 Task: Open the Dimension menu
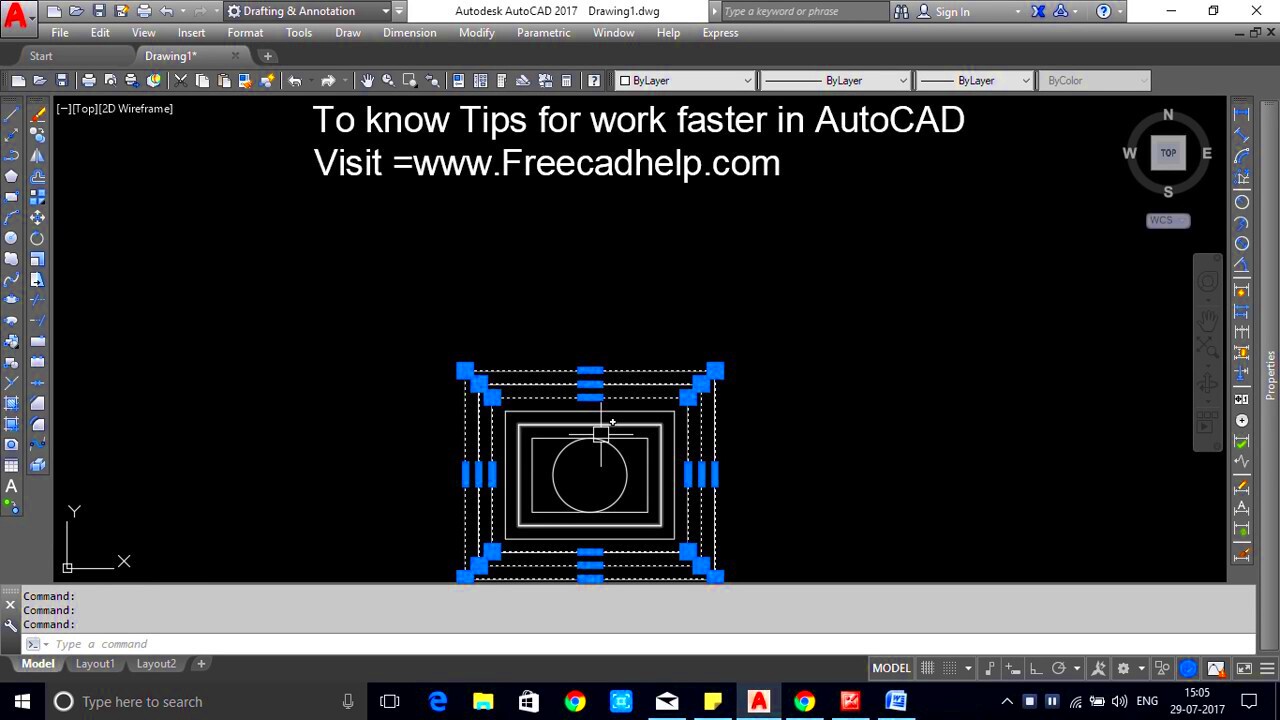409,33
